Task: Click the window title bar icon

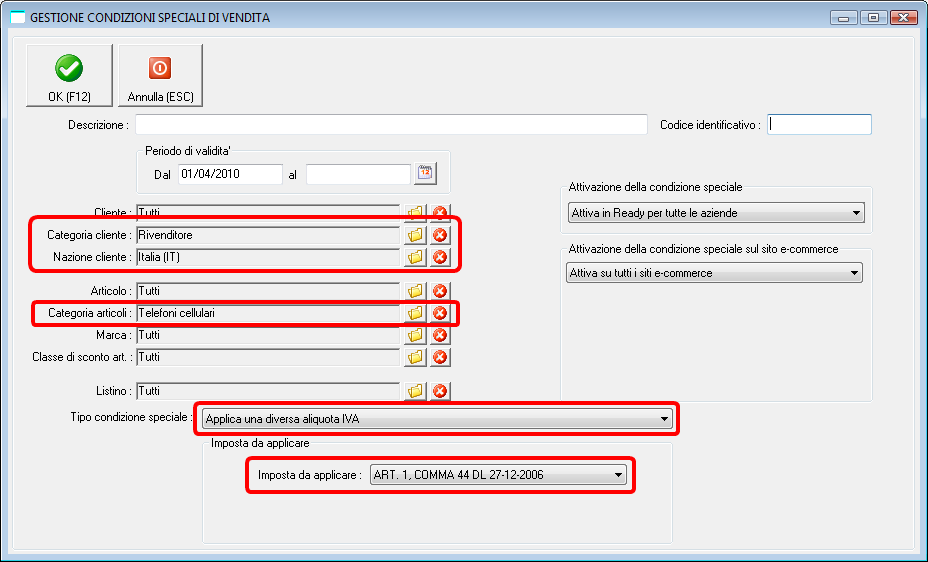Action: pyautogui.click(x=18, y=17)
